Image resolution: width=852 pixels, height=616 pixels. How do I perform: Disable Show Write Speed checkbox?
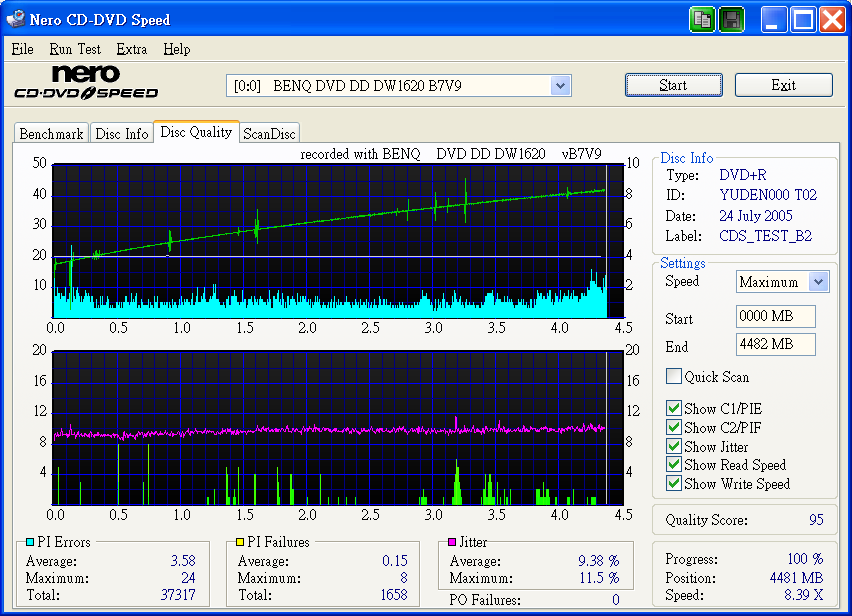(x=674, y=483)
